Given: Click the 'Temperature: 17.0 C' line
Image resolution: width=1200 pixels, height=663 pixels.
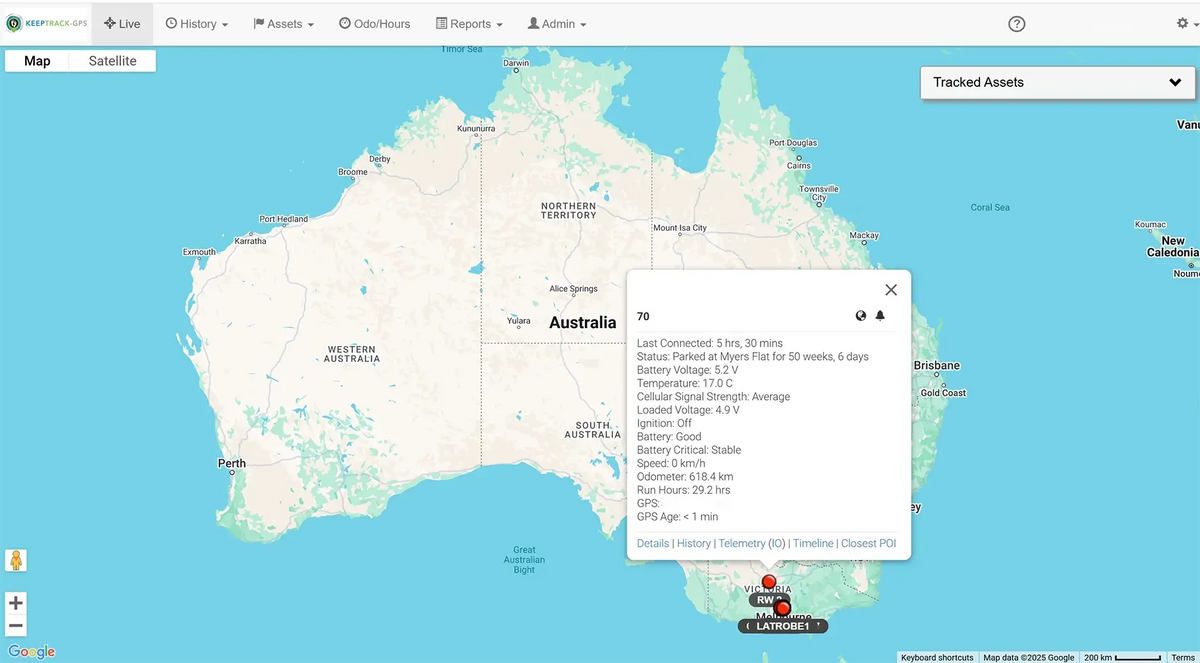Looking at the screenshot, I should point(685,383).
